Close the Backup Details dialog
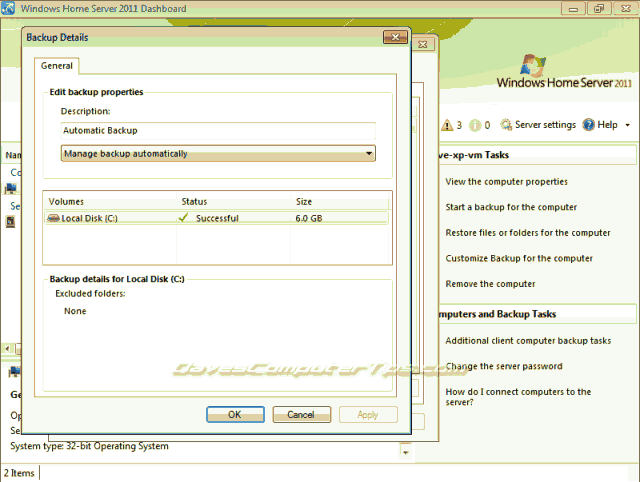The height and width of the screenshot is (482, 640). pos(395,37)
